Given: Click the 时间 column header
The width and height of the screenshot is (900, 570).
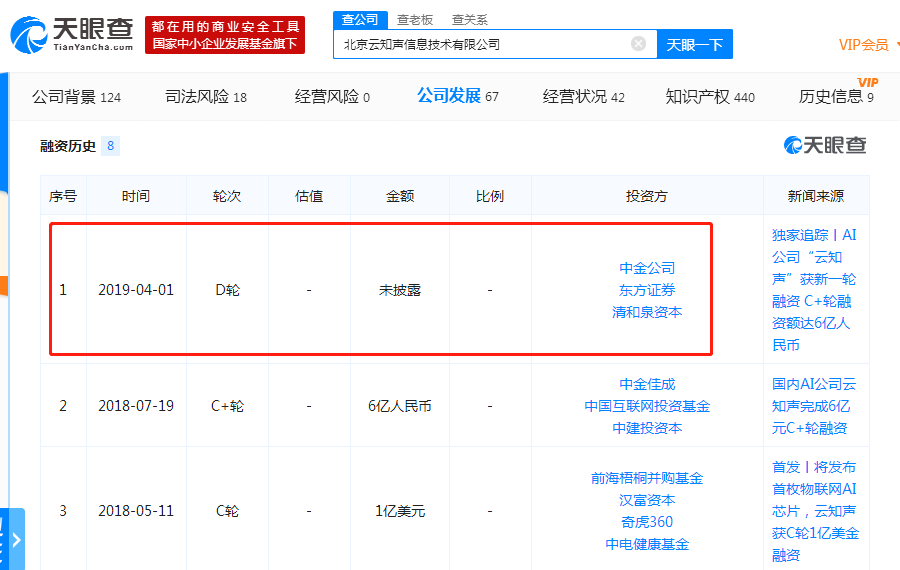Looking at the screenshot, I should [136, 196].
